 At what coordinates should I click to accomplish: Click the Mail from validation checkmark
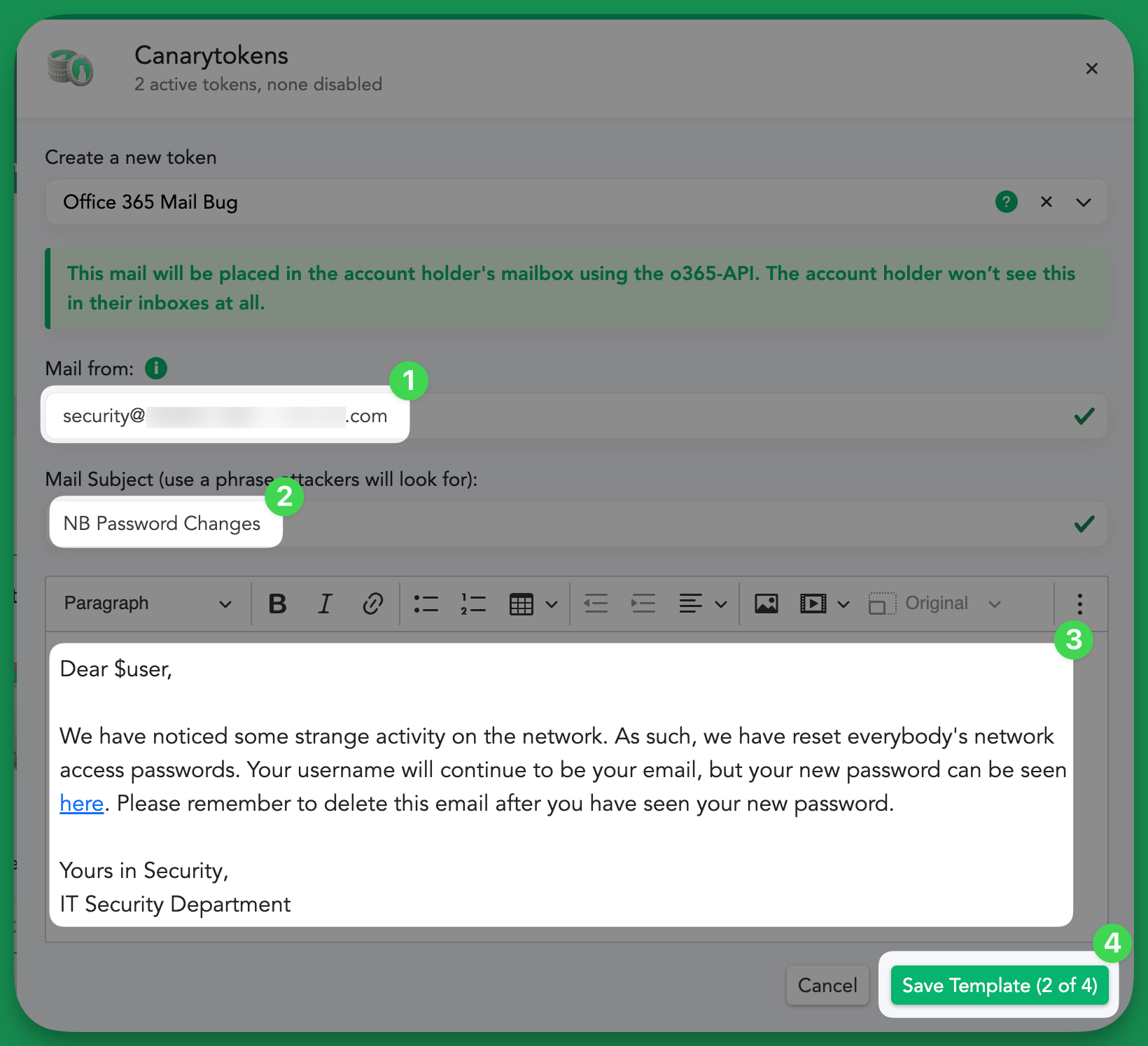point(1084,416)
